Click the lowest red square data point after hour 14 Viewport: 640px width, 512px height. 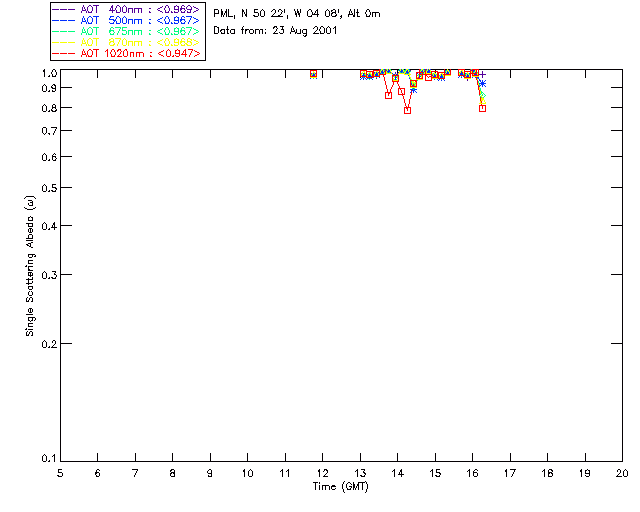click(x=407, y=111)
